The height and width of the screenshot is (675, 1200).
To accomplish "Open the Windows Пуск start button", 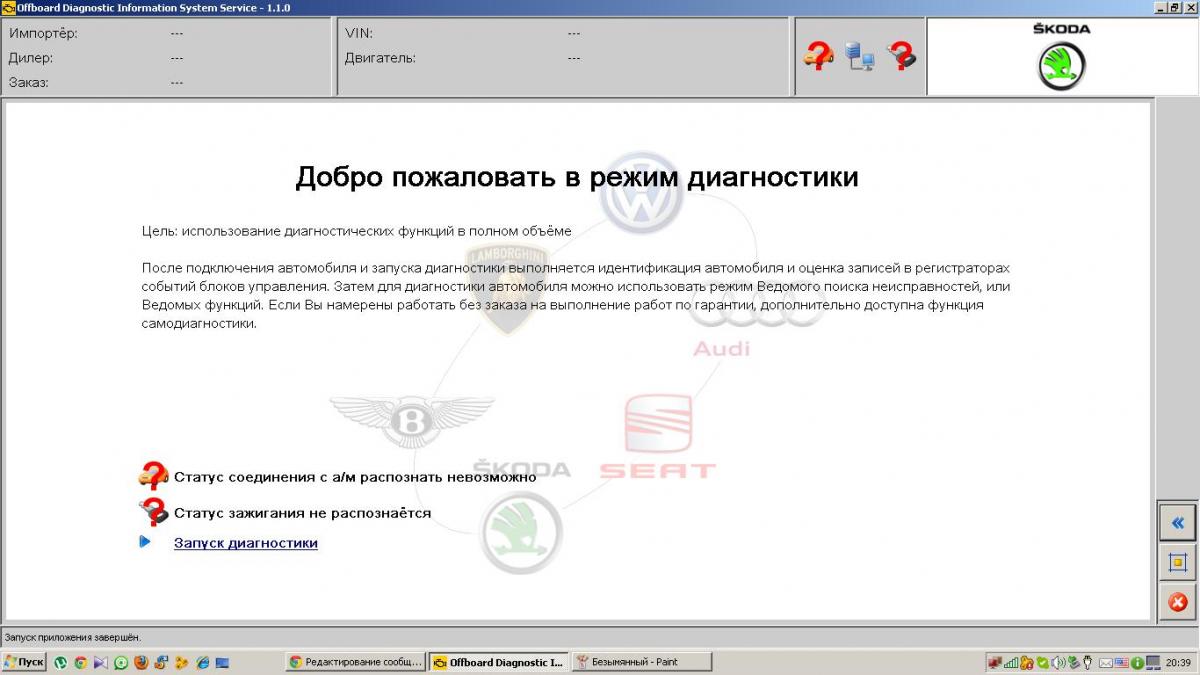I will coord(24,662).
